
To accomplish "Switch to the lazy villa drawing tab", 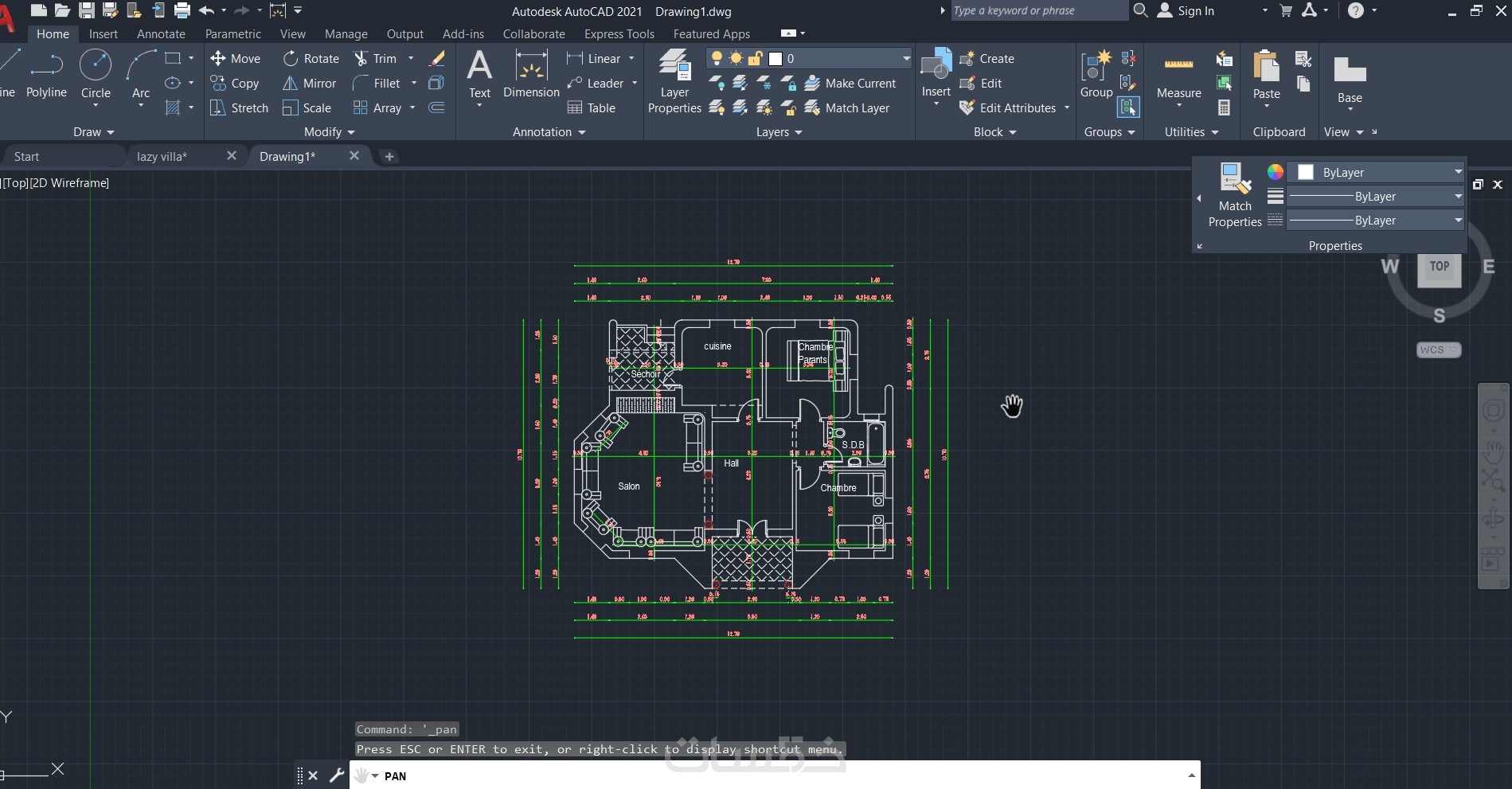I will (x=162, y=157).
